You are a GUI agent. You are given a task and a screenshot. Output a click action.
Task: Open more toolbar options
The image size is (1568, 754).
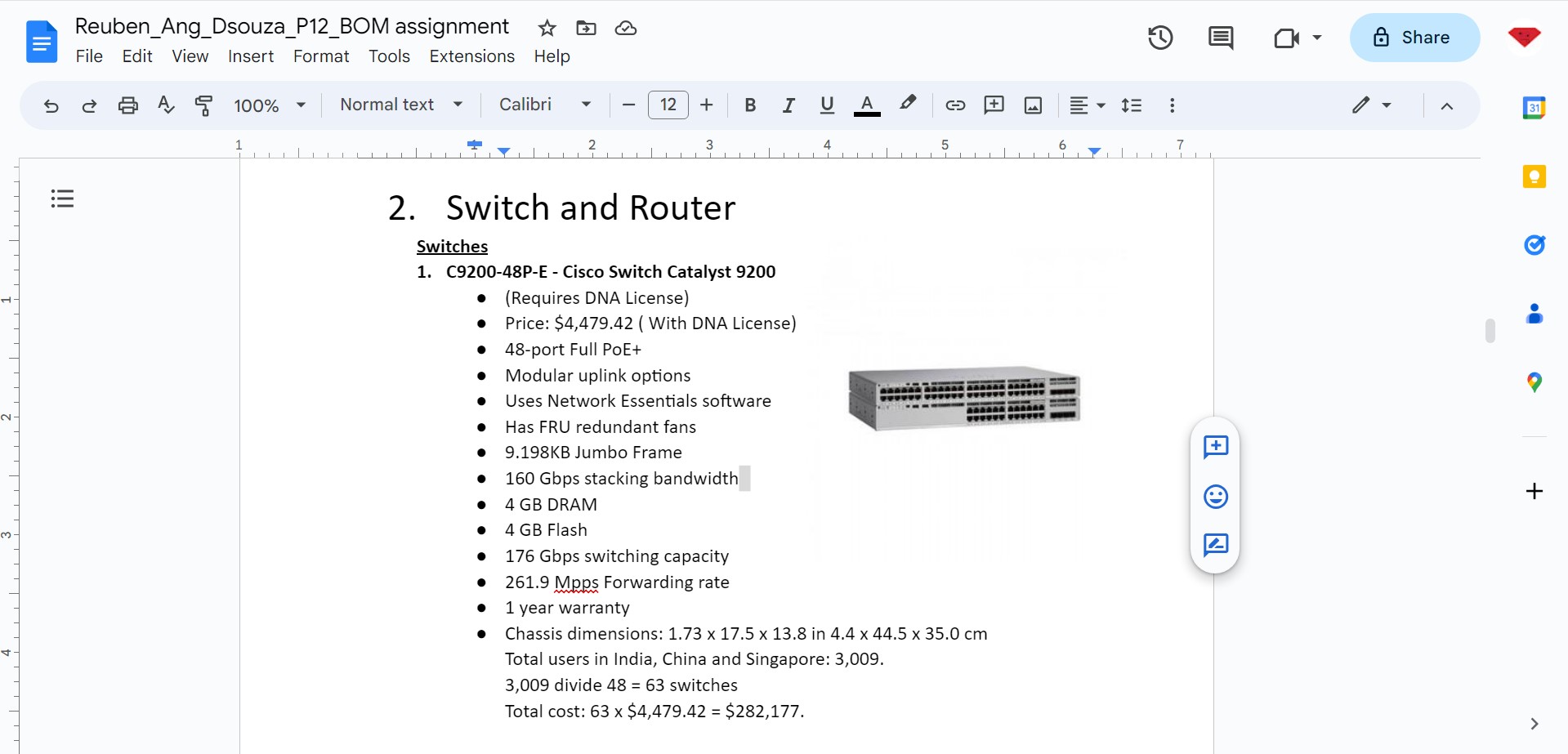point(1173,105)
